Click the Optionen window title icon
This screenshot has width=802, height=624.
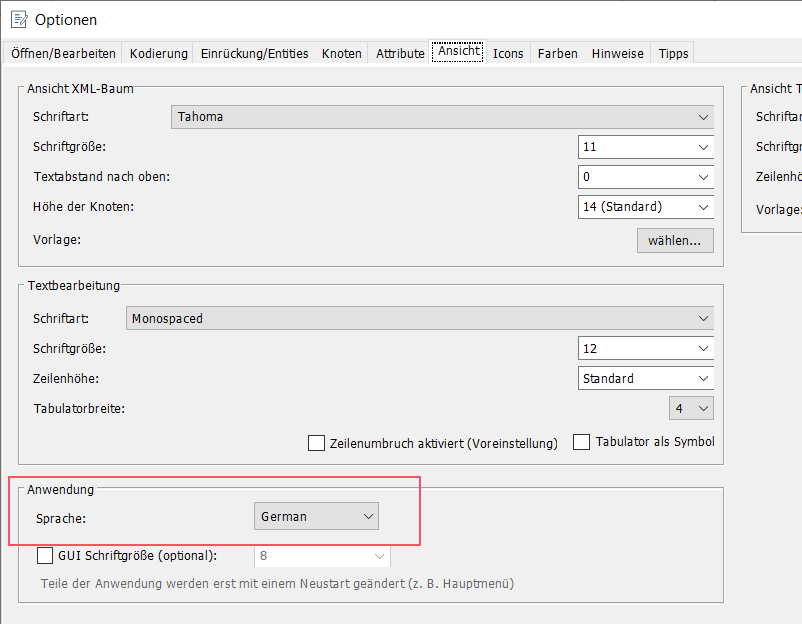(18, 19)
